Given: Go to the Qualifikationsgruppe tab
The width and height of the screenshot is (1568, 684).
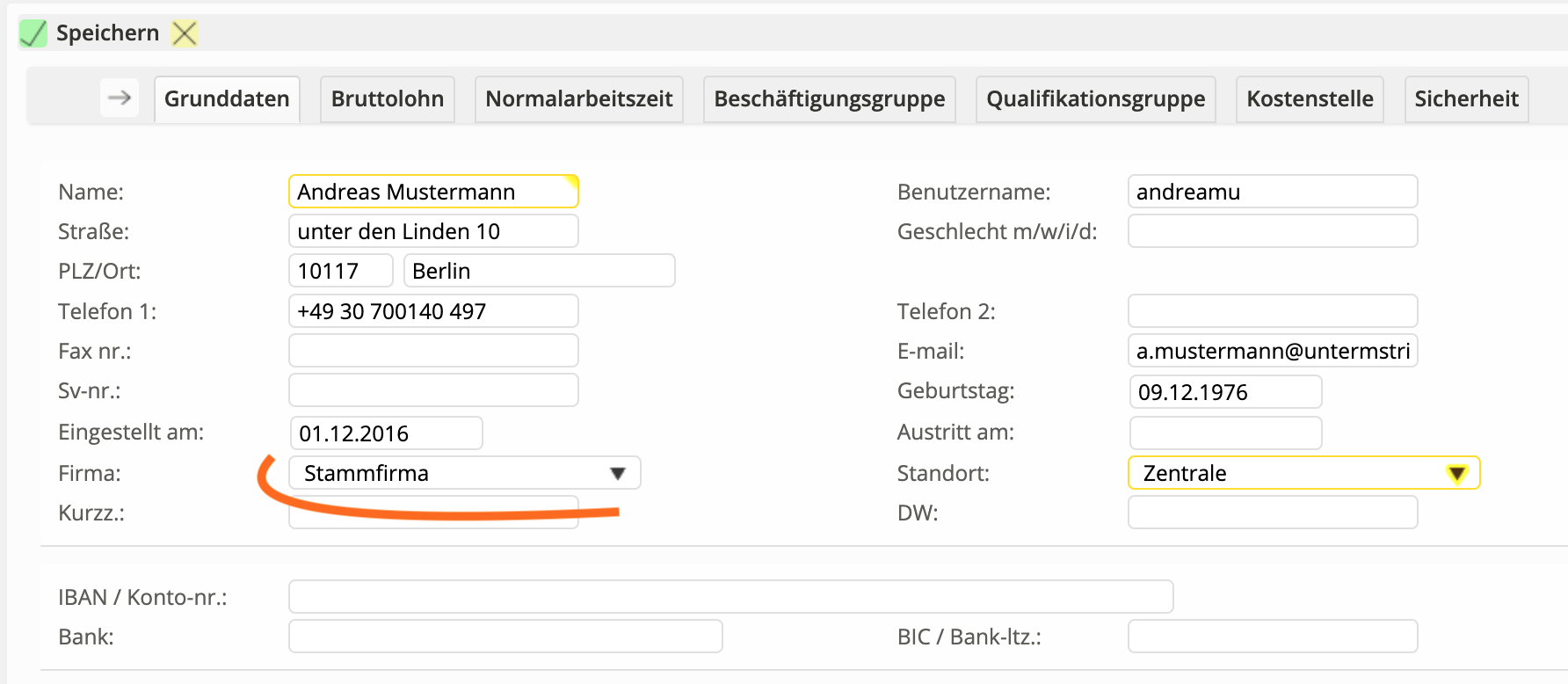Looking at the screenshot, I should pos(1095,98).
